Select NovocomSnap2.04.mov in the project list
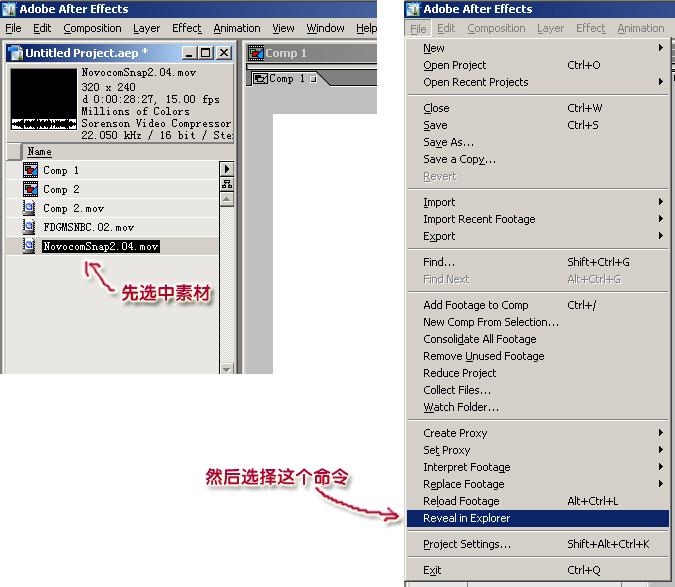Image resolution: width=675 pixels, height=587 pixels. pyautogui.click(x=101, y=246)
